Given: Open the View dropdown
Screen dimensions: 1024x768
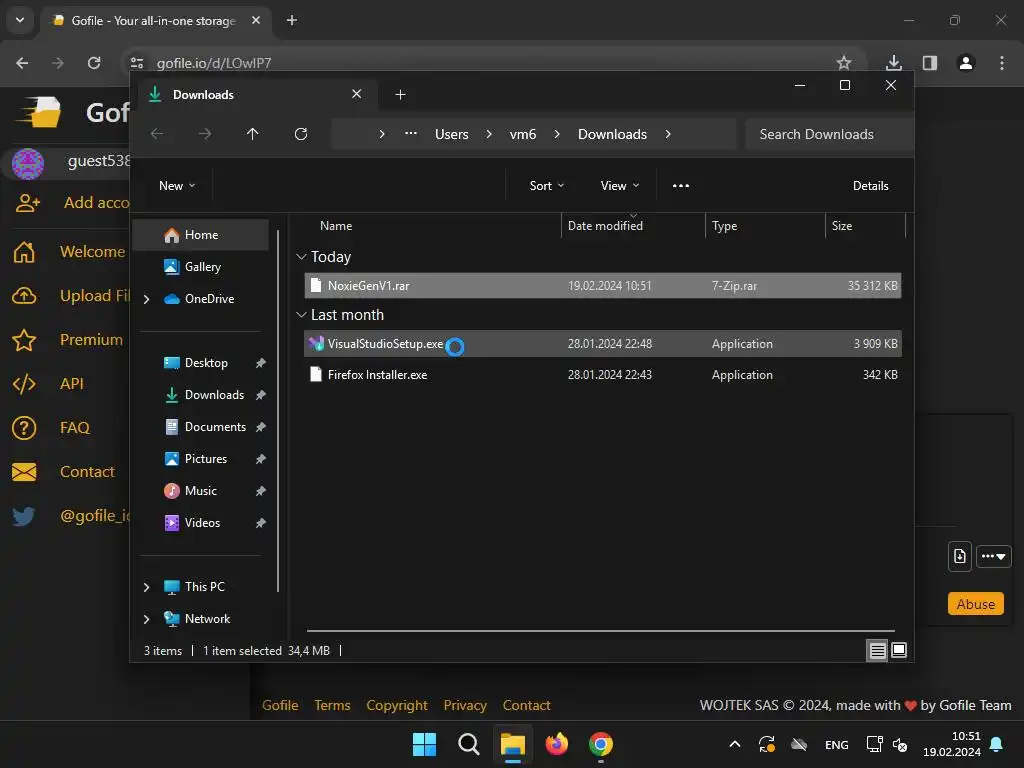Looking at the screenshot, I should point(620,186).
